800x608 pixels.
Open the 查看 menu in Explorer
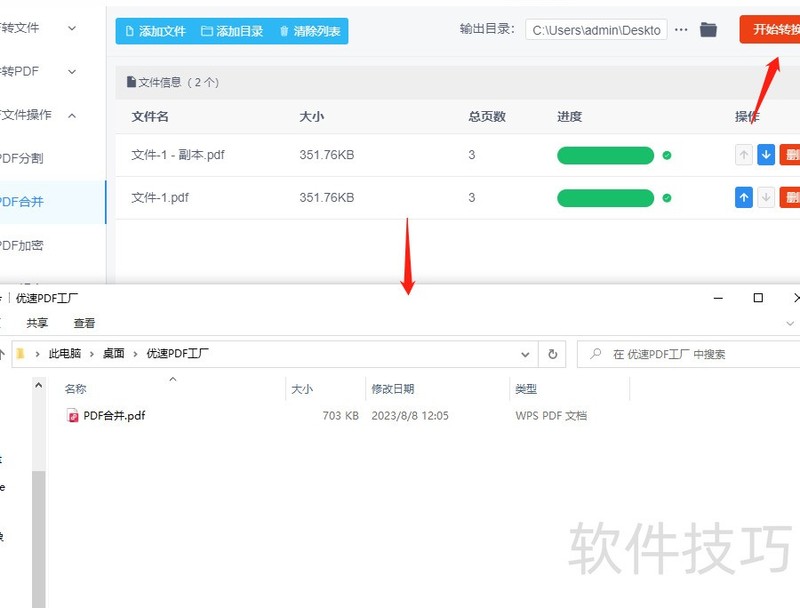(x=85, y=322)
